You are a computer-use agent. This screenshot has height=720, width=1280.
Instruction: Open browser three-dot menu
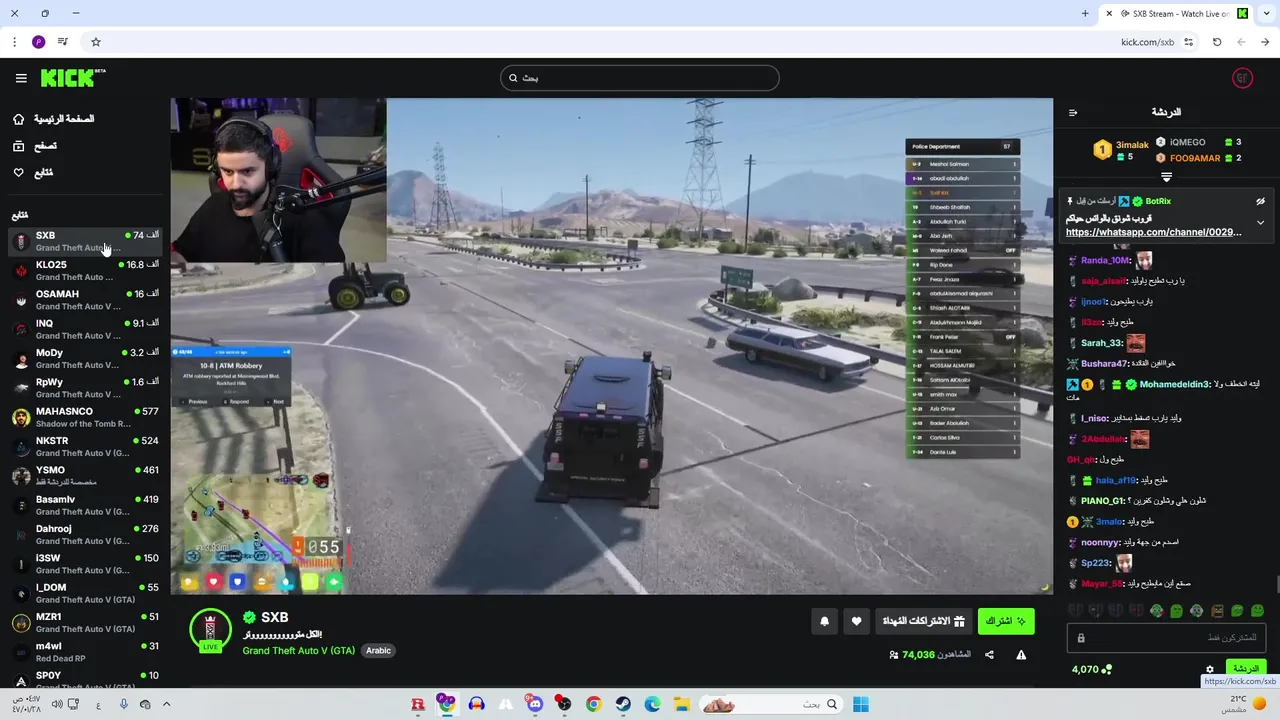click(x=14, y=42)
